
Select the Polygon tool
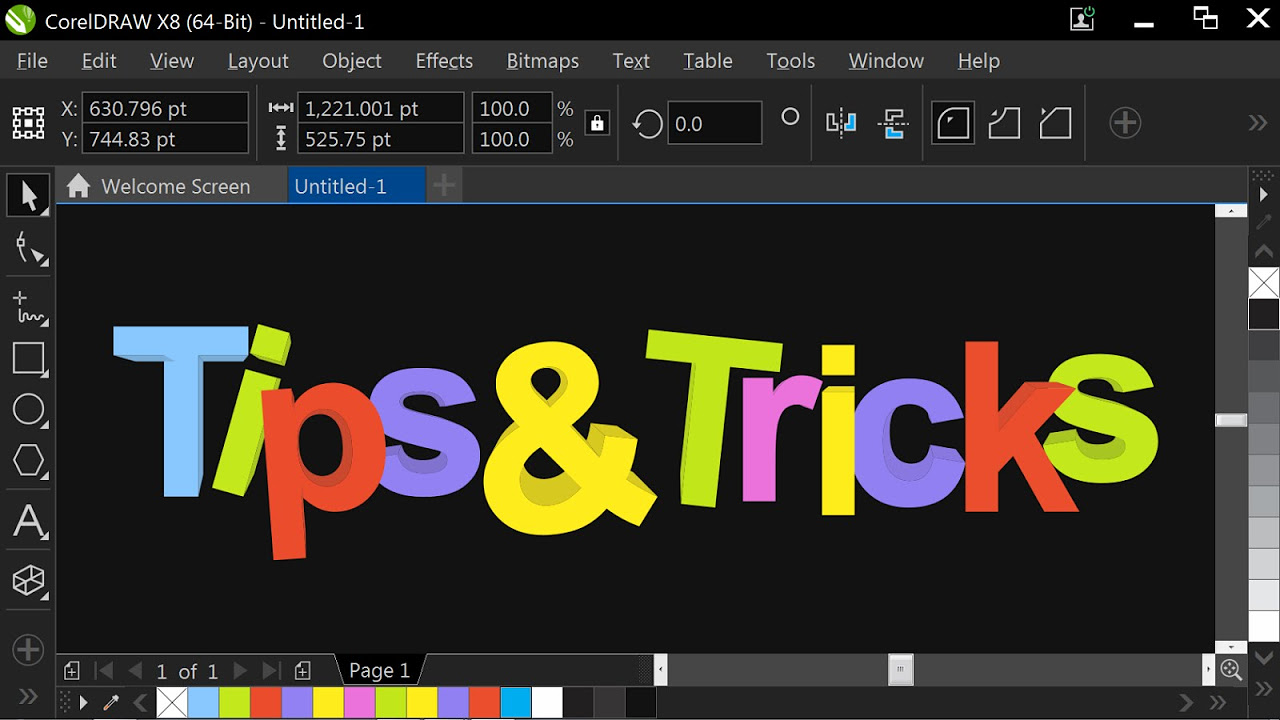(x=28, y=461)
